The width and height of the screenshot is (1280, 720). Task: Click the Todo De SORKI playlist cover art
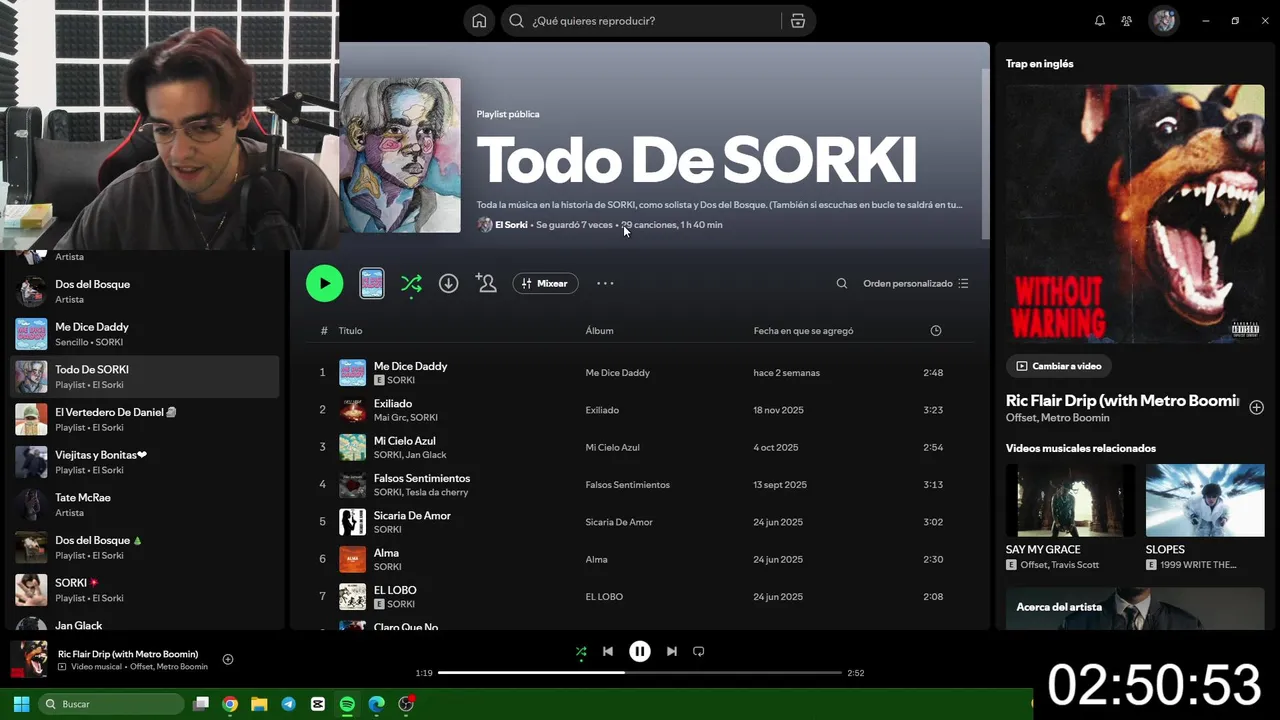pyautogui.click(x=400, y=155)
